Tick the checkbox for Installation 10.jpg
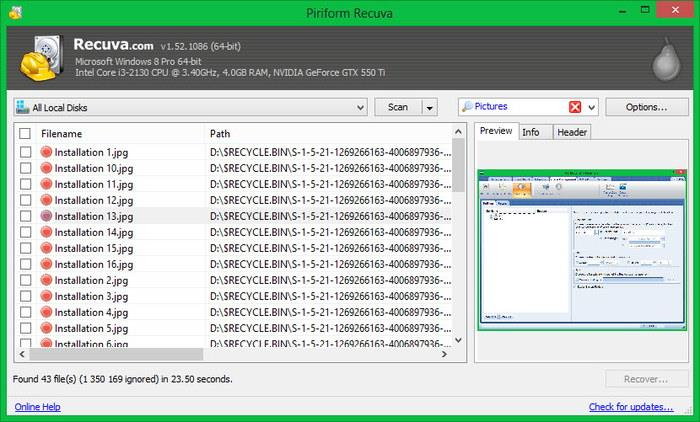 tap(25, 168)
